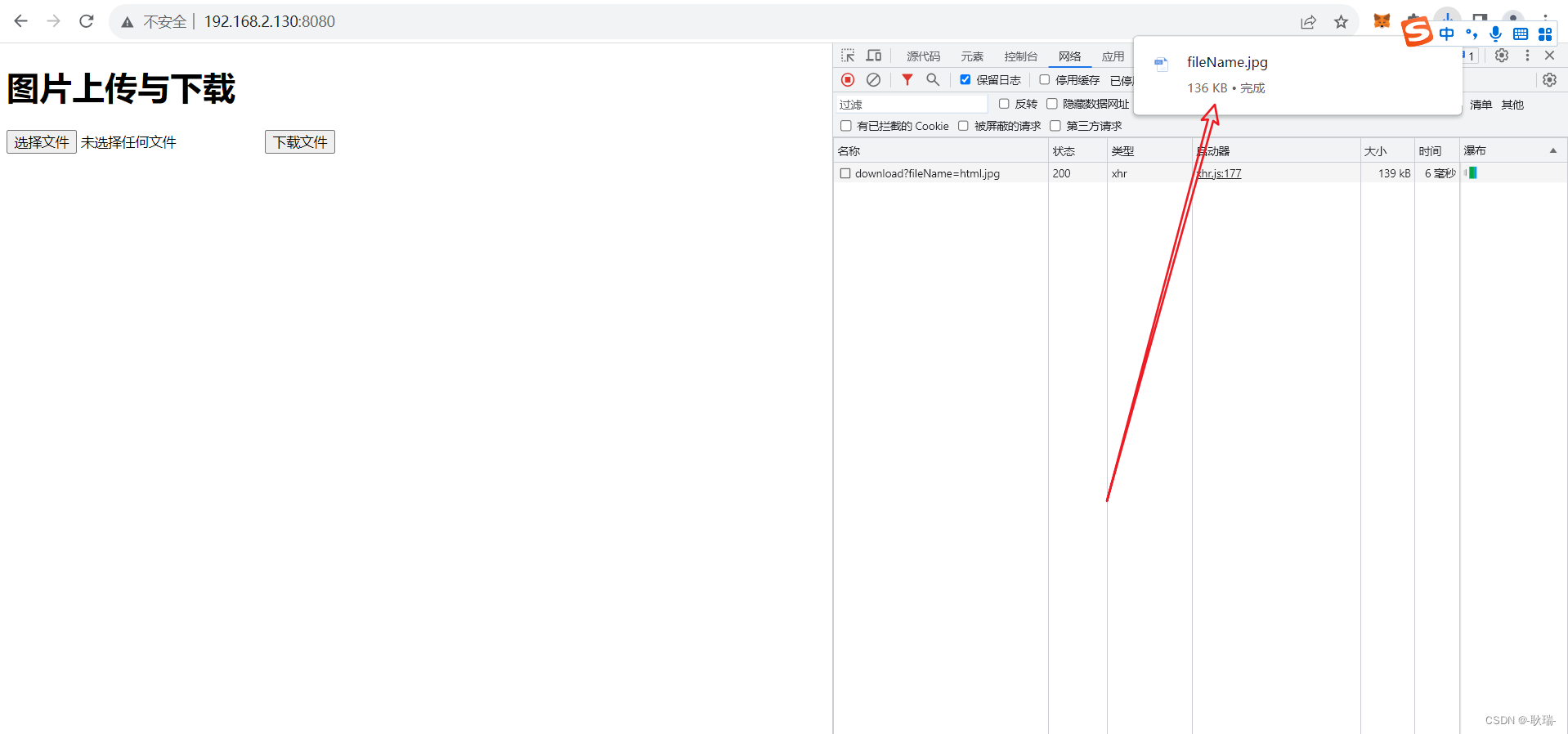Screen dimensions: 1568x734
Task: Check 第三方请求 checkbox
Action: (1055, 126)
